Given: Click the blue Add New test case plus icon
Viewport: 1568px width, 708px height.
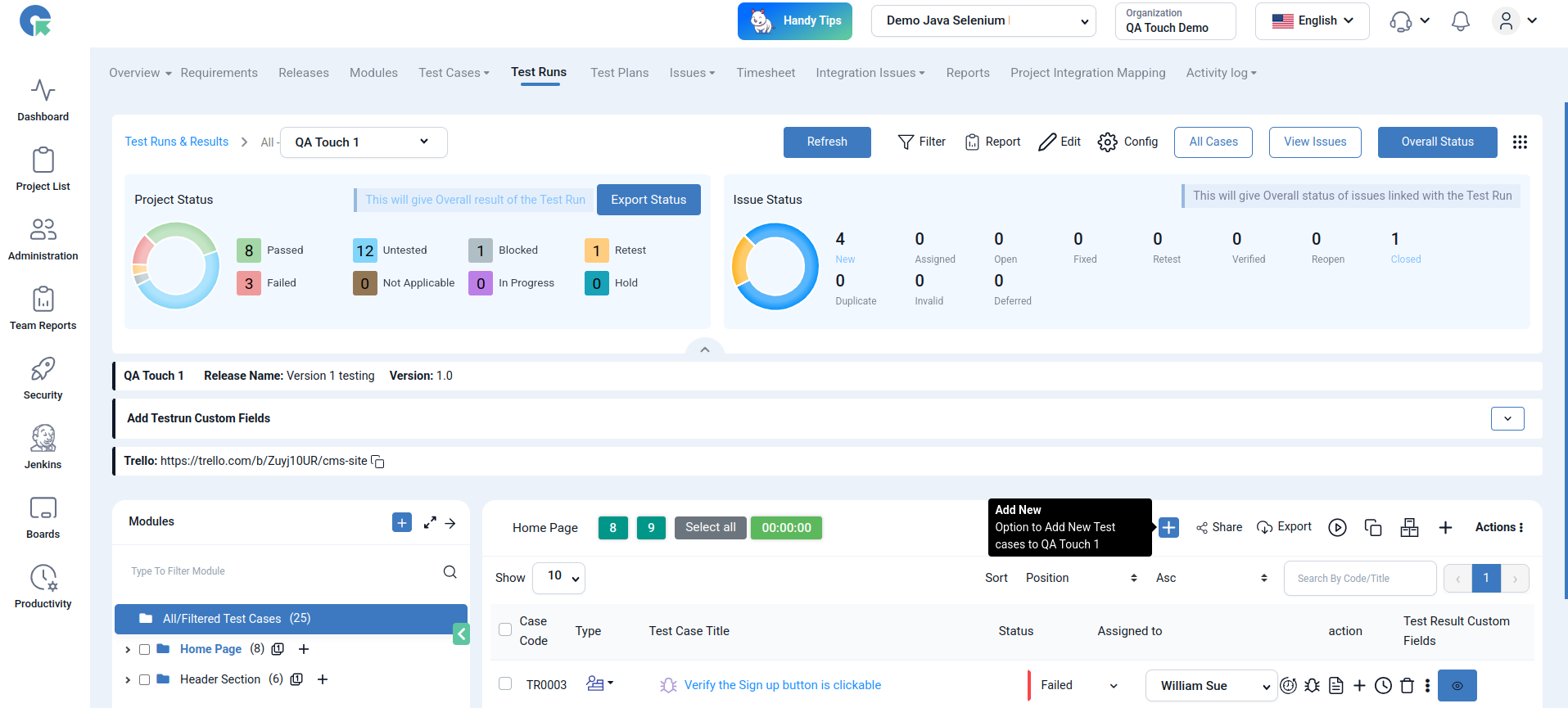Looking at the screenshot, I should (1168, 528).
